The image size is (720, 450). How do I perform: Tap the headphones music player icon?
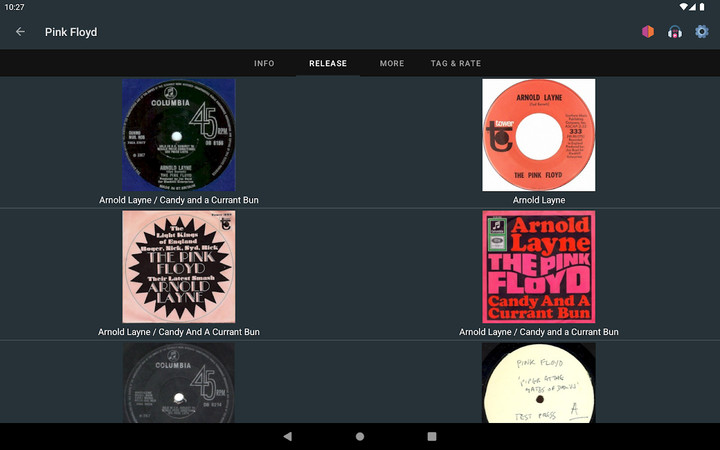(675, 32)
